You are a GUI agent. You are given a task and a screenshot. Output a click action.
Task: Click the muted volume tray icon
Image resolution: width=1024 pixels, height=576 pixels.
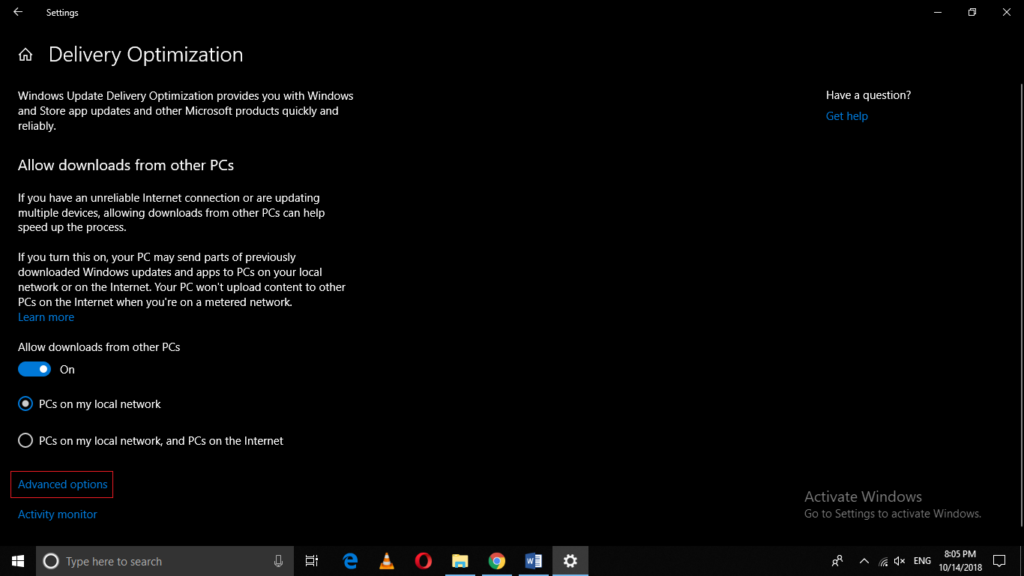pyautogui.click(x=900, y=561)
